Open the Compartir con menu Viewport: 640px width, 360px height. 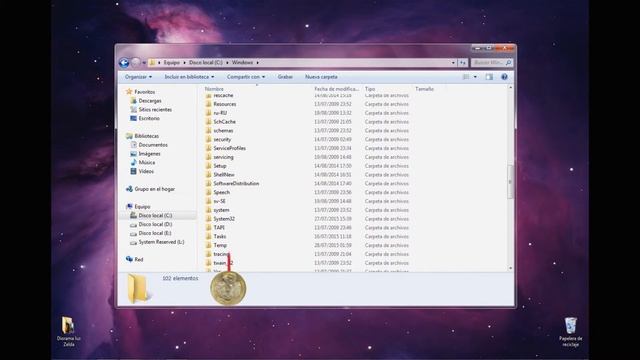(x=246, y=77)
